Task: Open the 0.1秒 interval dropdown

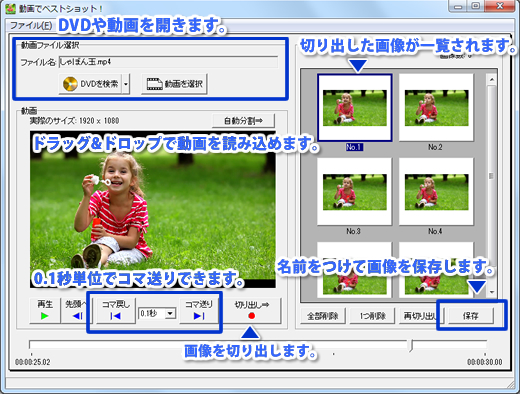Action: click(x=171, y=313)
